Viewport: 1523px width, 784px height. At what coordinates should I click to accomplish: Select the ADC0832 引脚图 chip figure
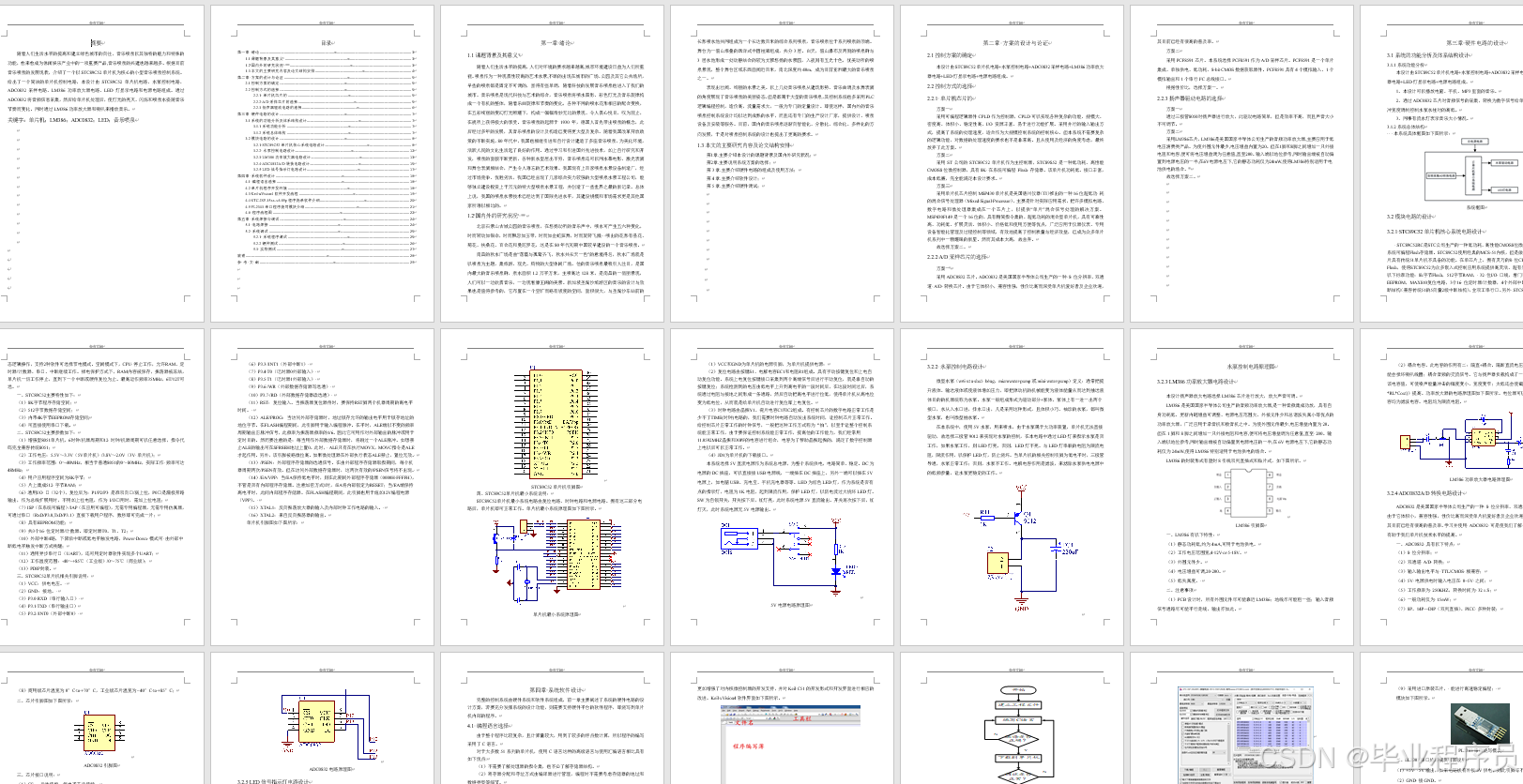point(100,732)
